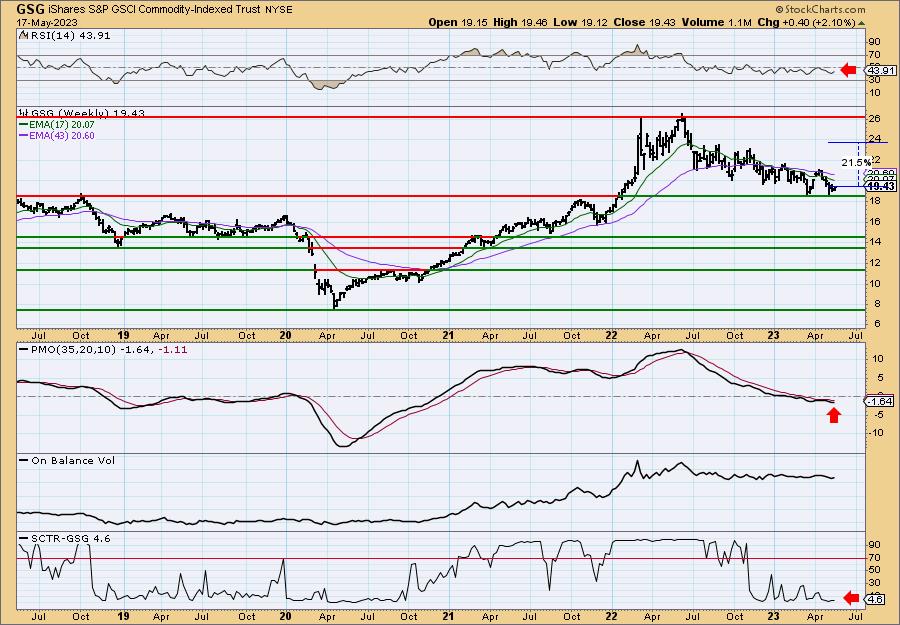Open the StockCharts.com copyright link
Image resolution: width=900 pixels, height=625 pixels.
point(820,9)
